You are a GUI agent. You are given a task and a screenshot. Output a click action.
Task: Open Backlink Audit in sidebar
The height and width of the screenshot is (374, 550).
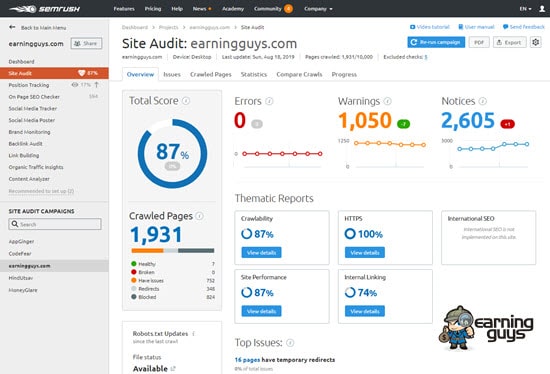click(x=26, y=143)
